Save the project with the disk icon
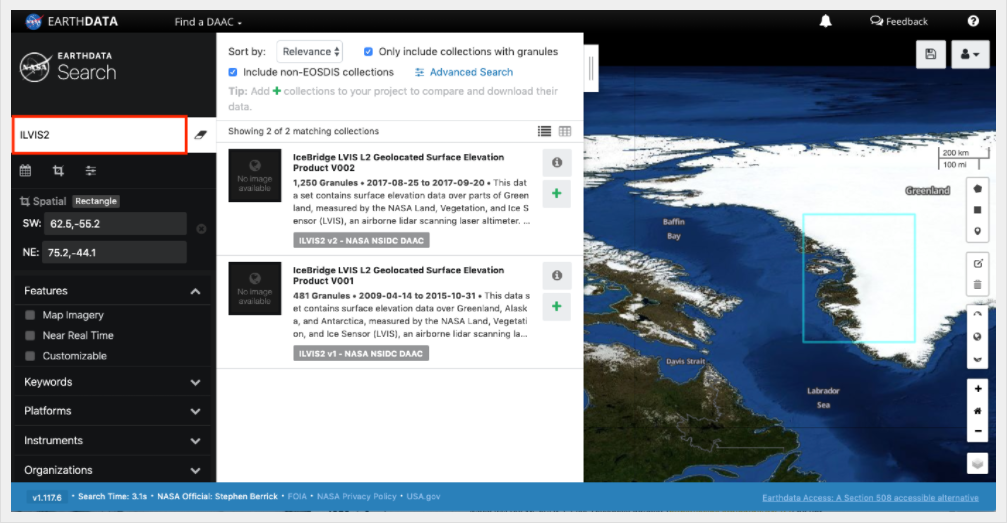This screenshot has width=1008, height=523. 931,55
